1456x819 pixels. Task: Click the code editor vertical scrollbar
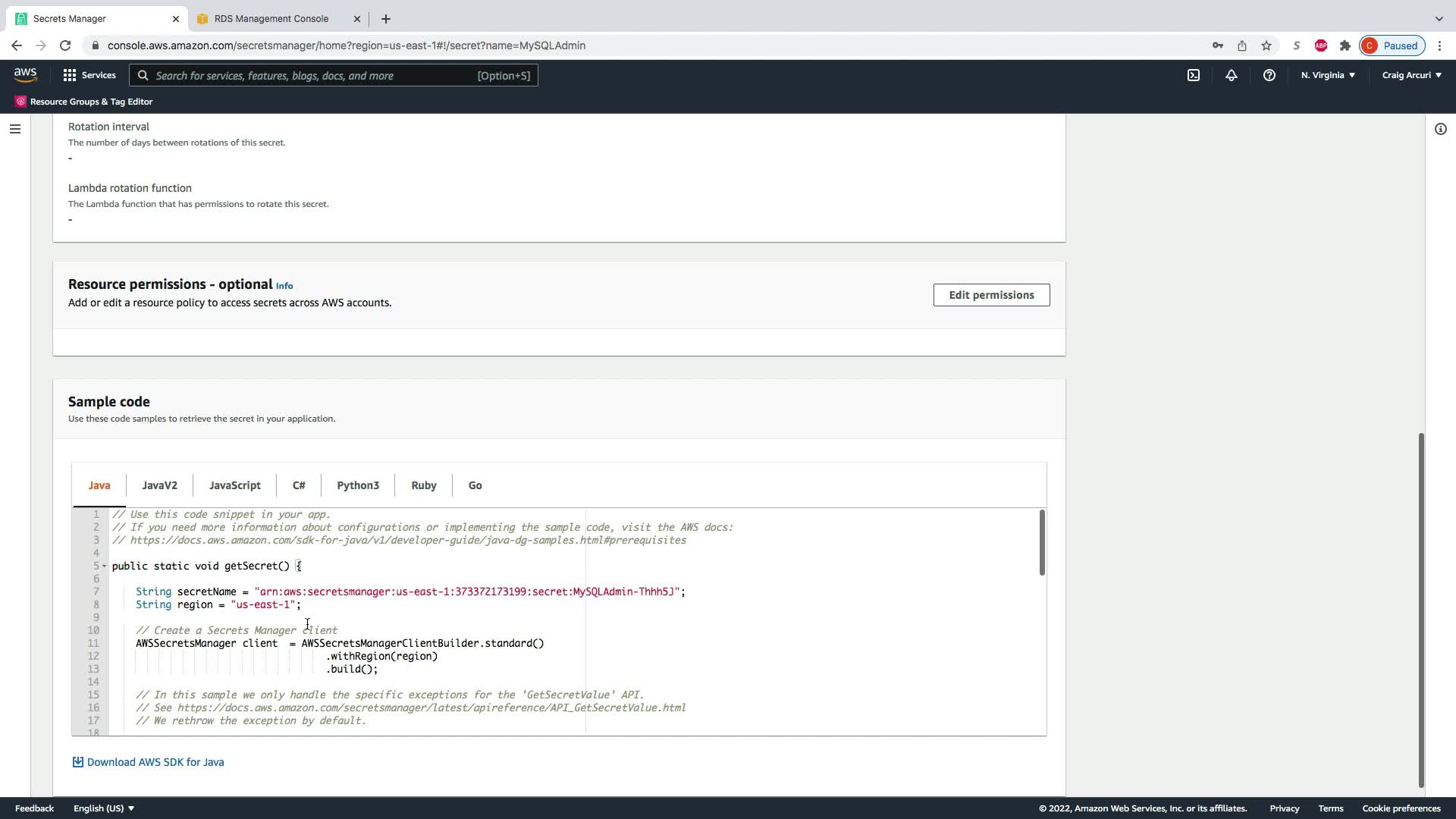tap(1042, 543)
